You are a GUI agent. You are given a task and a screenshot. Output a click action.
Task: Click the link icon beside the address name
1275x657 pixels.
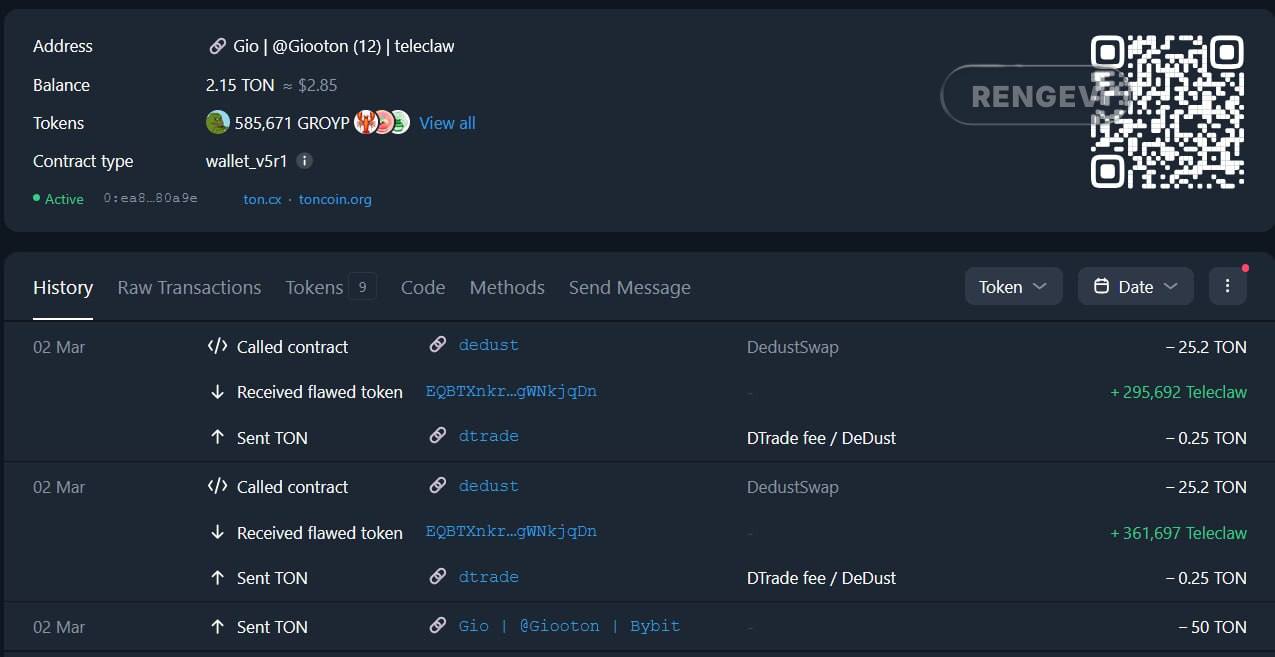[x=217, y=46]
